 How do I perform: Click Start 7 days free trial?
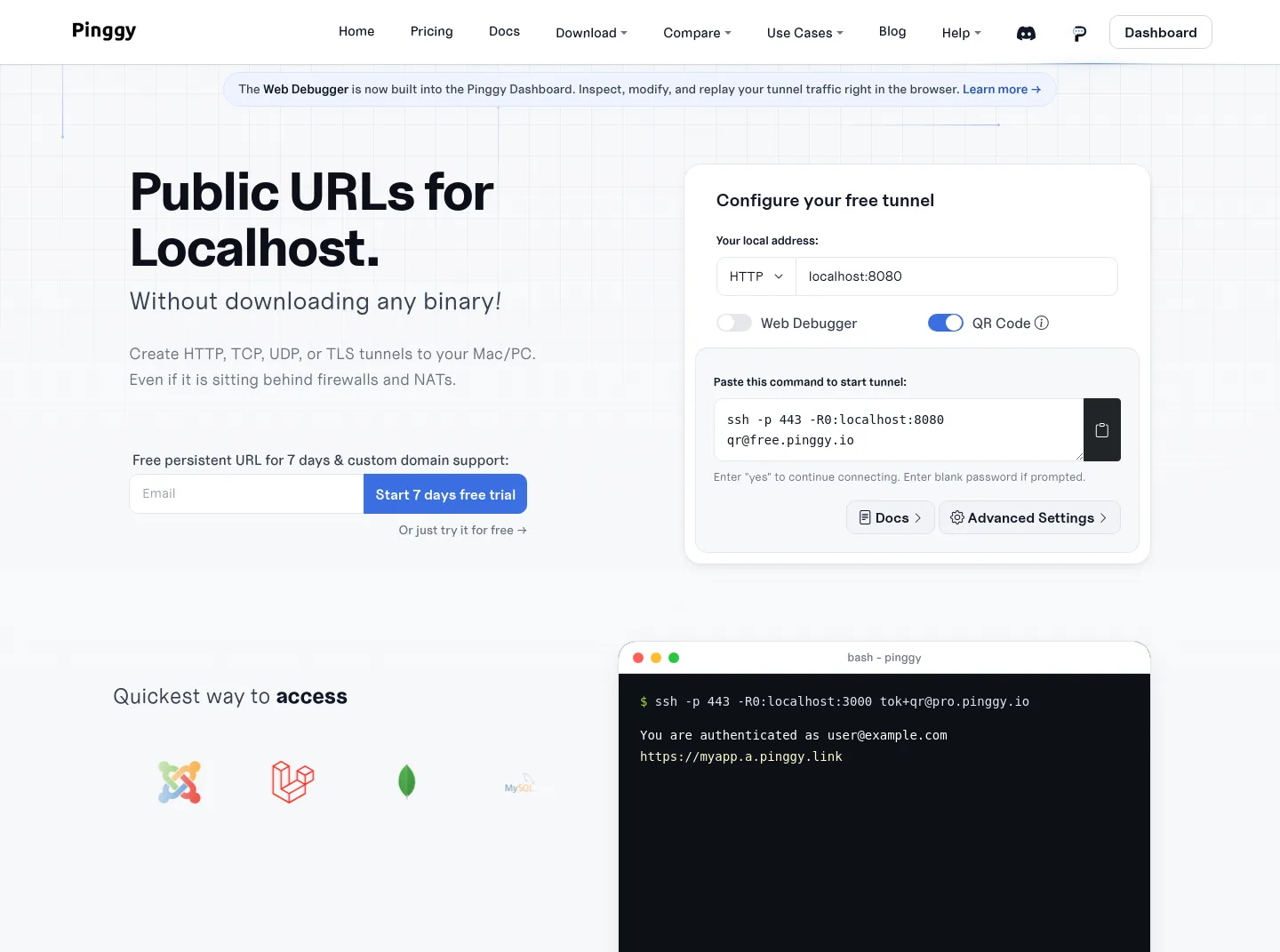(445, 494)
